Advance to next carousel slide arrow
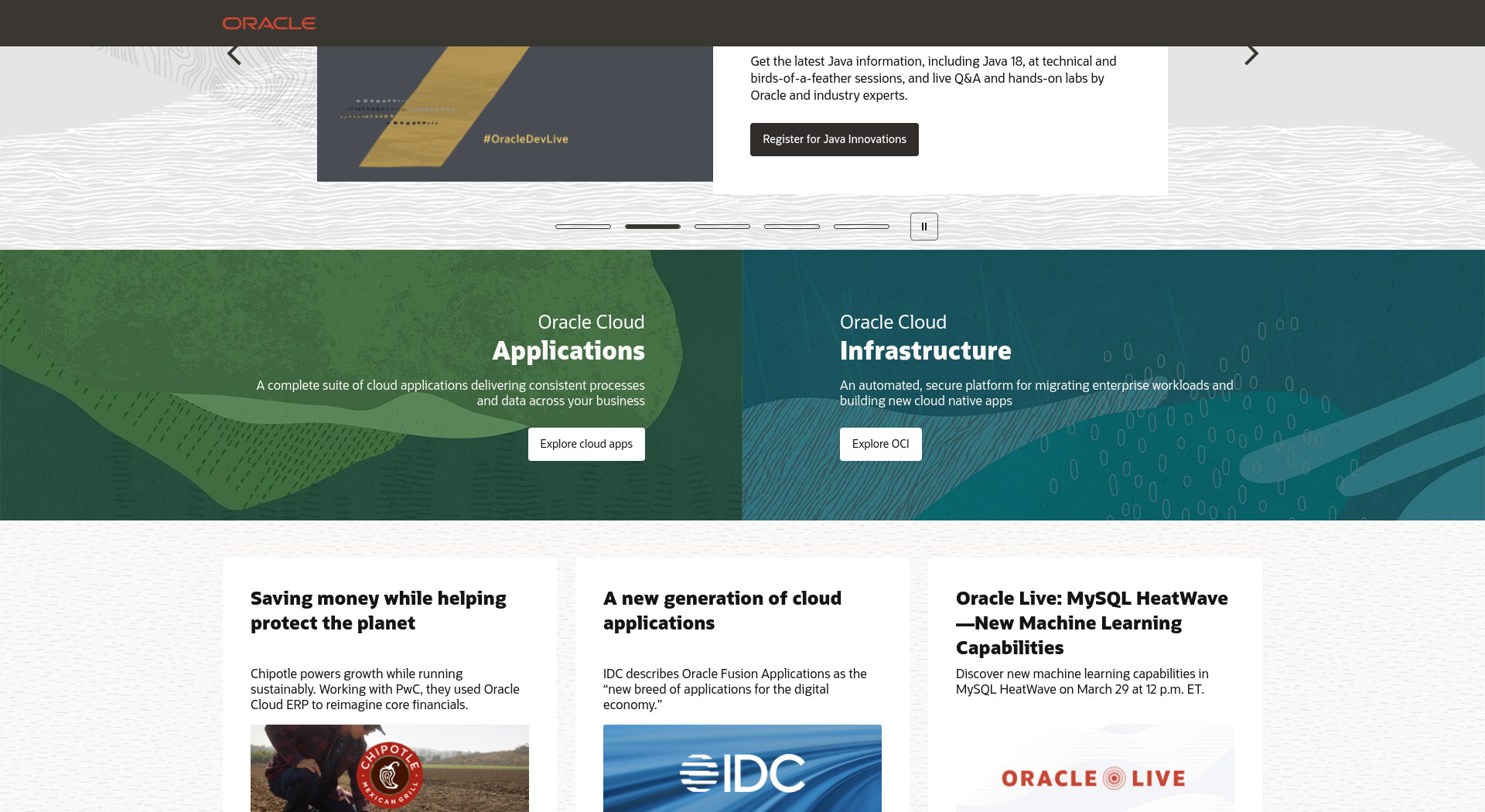 tap(1251, 54)
